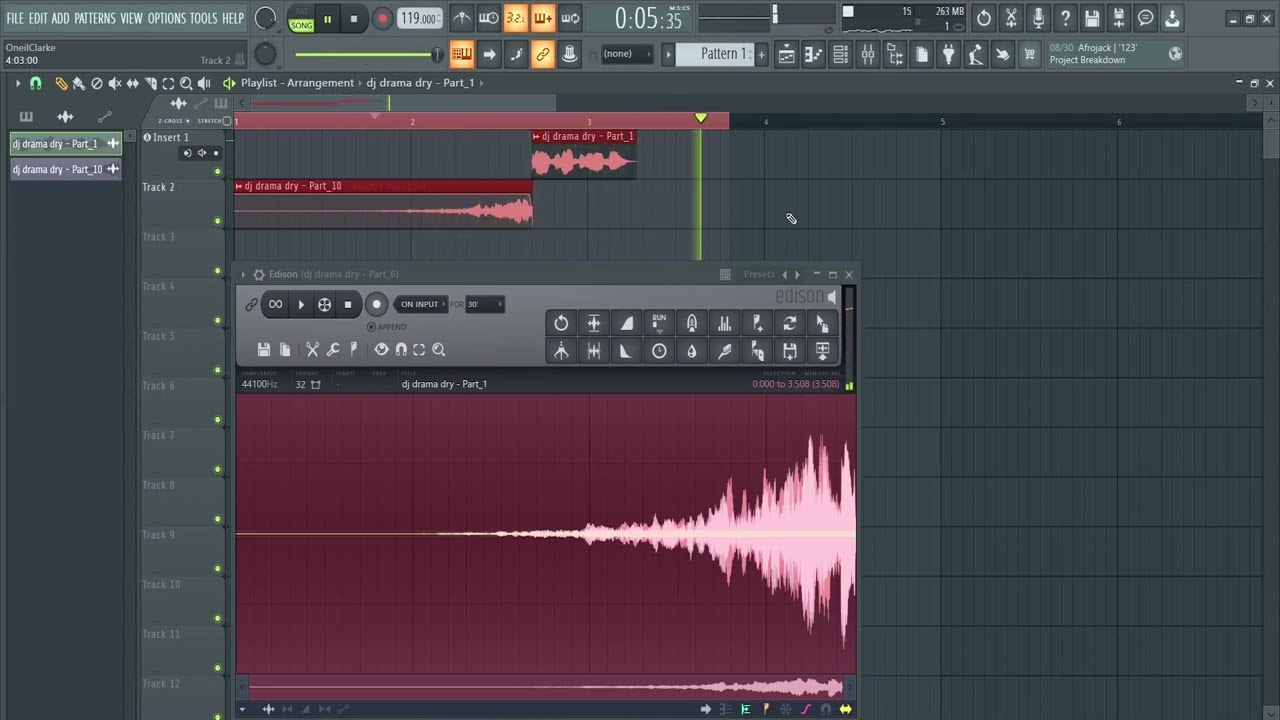
Task: Click the 119.000 tempo field
Action: [x=420, y=18]
